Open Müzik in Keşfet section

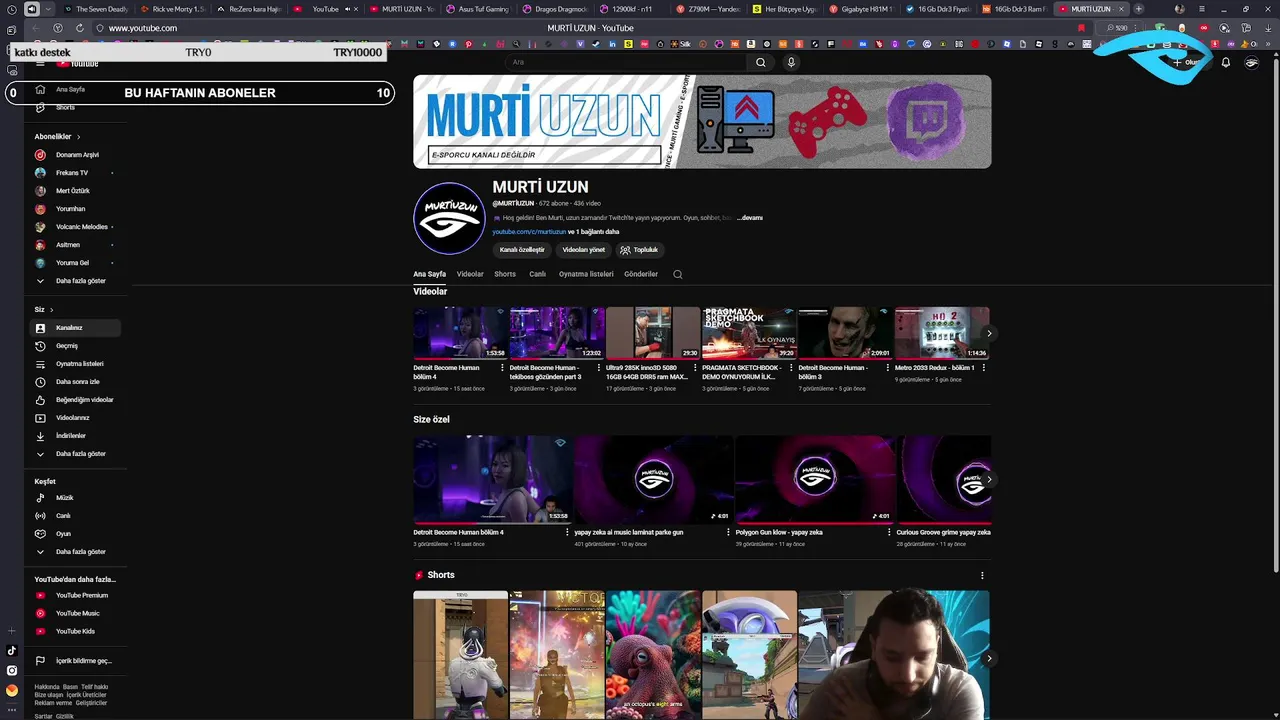pos(75,498)
